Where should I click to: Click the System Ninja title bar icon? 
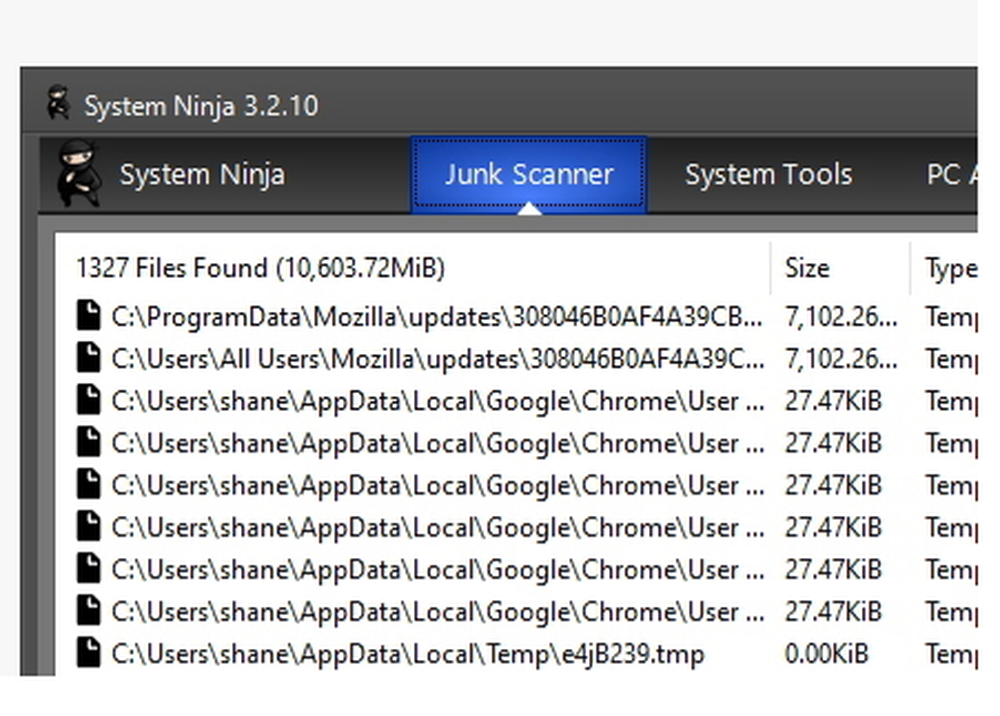[59, 104]
